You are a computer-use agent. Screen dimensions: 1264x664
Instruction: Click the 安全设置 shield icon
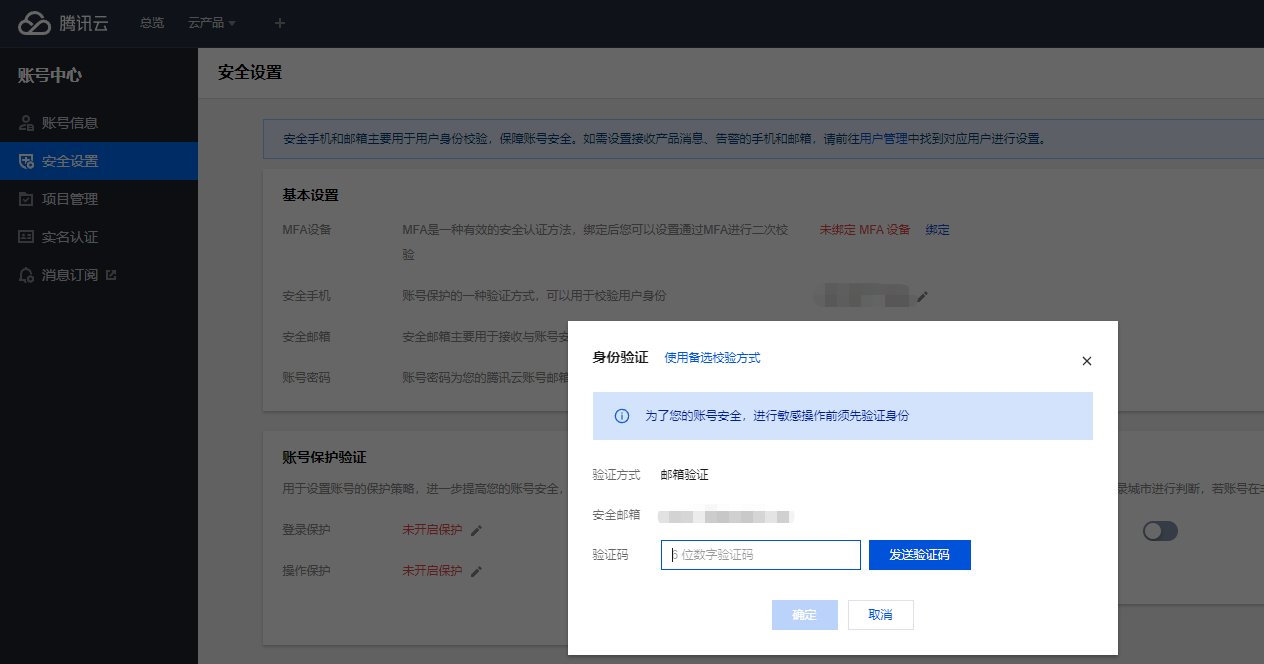(x=26, y=161)
